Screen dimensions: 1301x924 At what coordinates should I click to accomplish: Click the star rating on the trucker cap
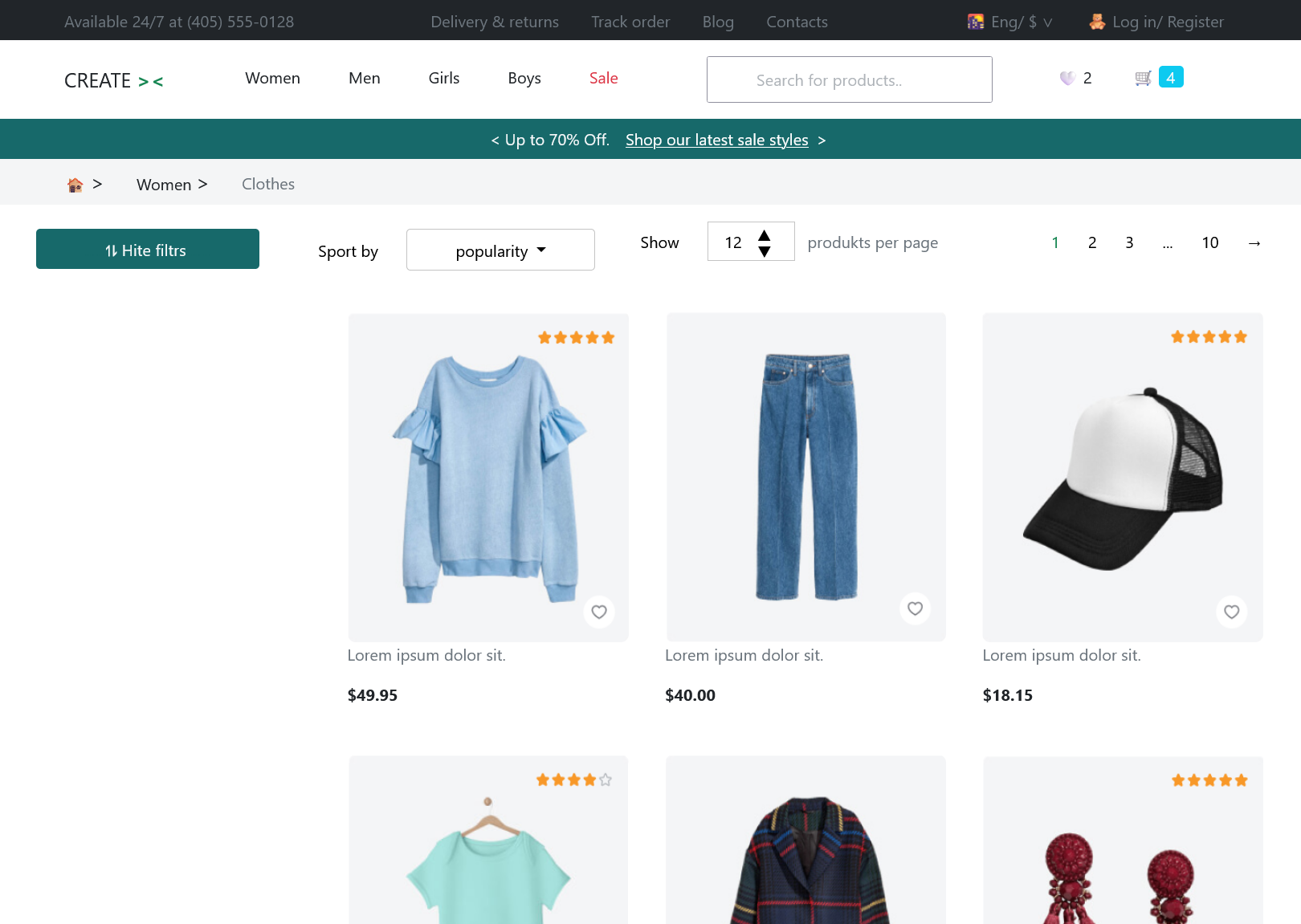(x=1209, y=337)
